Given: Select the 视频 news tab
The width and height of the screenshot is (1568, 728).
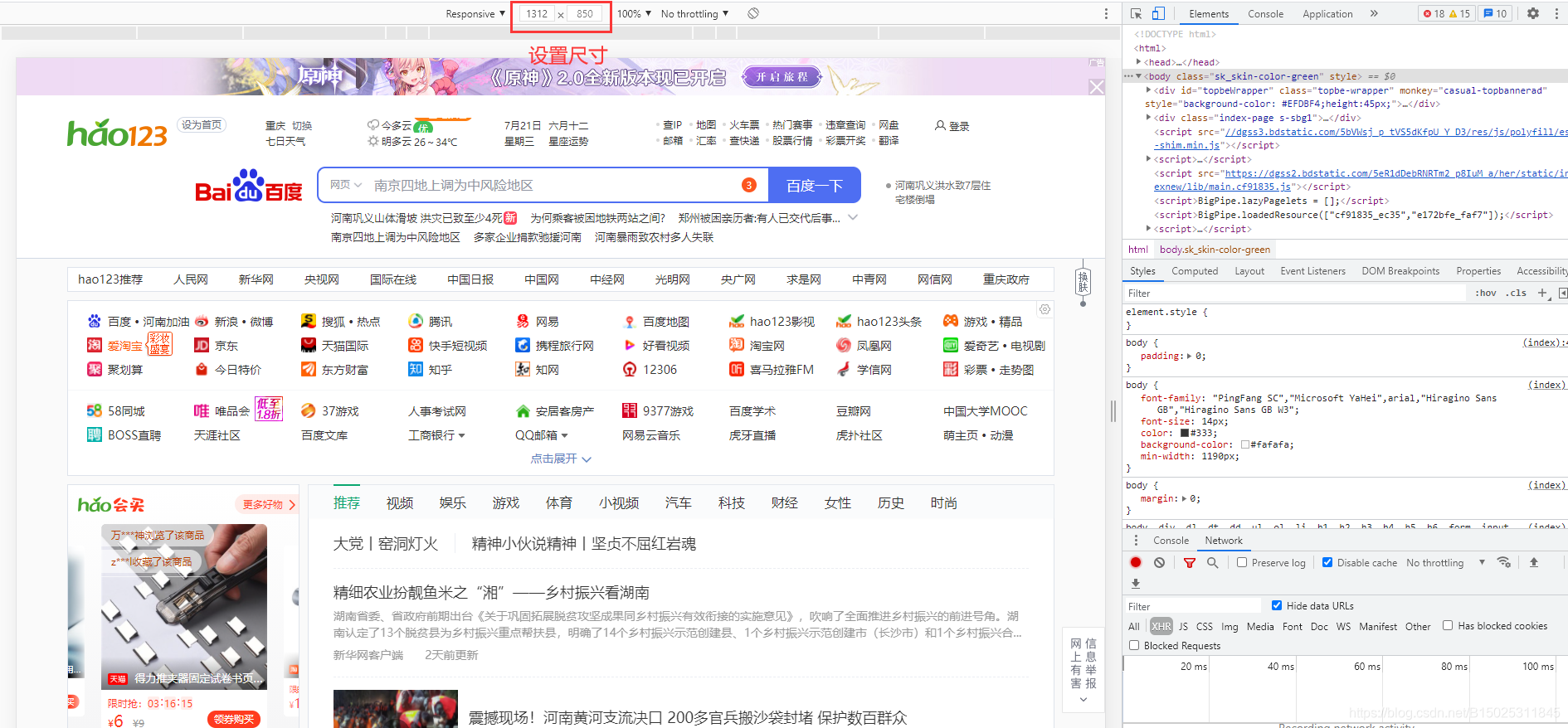Looking at the screenshot, I should [400, 503].
